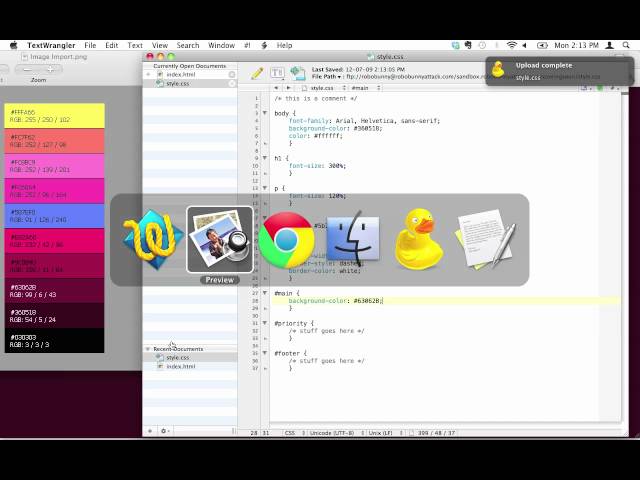The height and width of the screenshot is (480, 640).
Task: Click Cyberduck icon in upload notification
Action: pyautogui.click(x=498, y=69)
